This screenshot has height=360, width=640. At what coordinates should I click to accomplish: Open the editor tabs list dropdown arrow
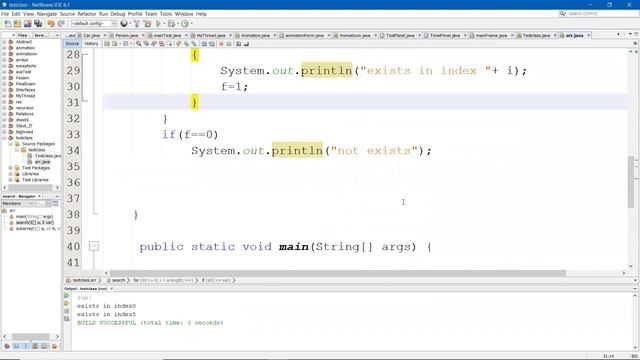coord(630,34)
